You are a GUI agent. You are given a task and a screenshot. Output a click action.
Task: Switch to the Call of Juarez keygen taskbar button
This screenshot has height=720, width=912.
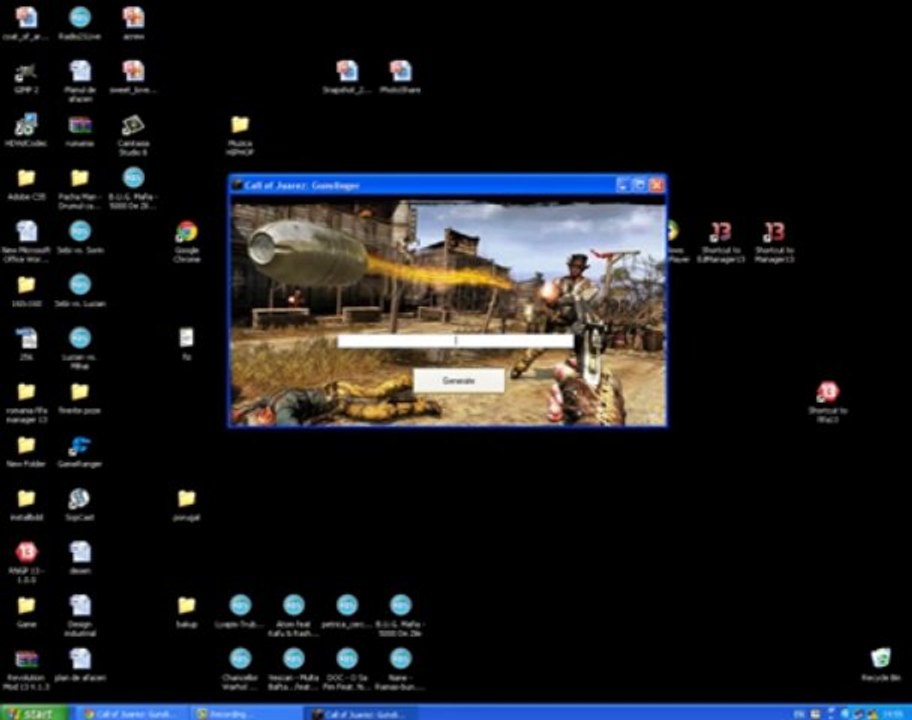point(361,714)
